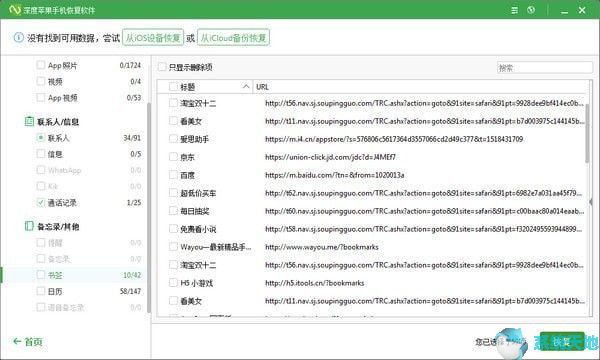Click the 0/1724 count beside App 照片
600x360 pixels.
130,65
